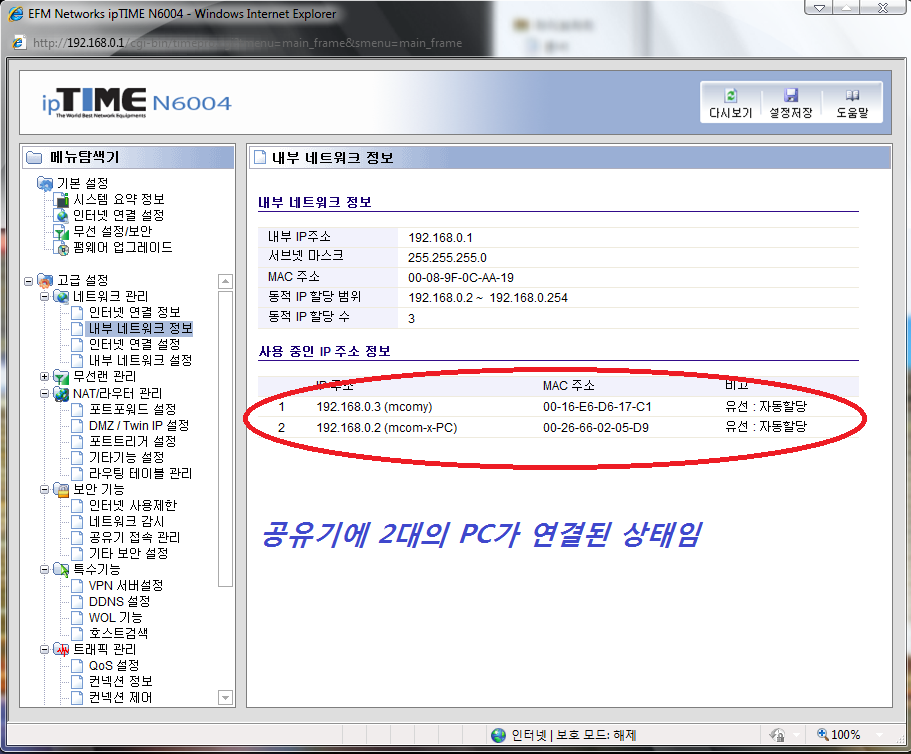
Task: Click MAC address 00-16-E6-D6-17-C1
Action: [597, 407]
